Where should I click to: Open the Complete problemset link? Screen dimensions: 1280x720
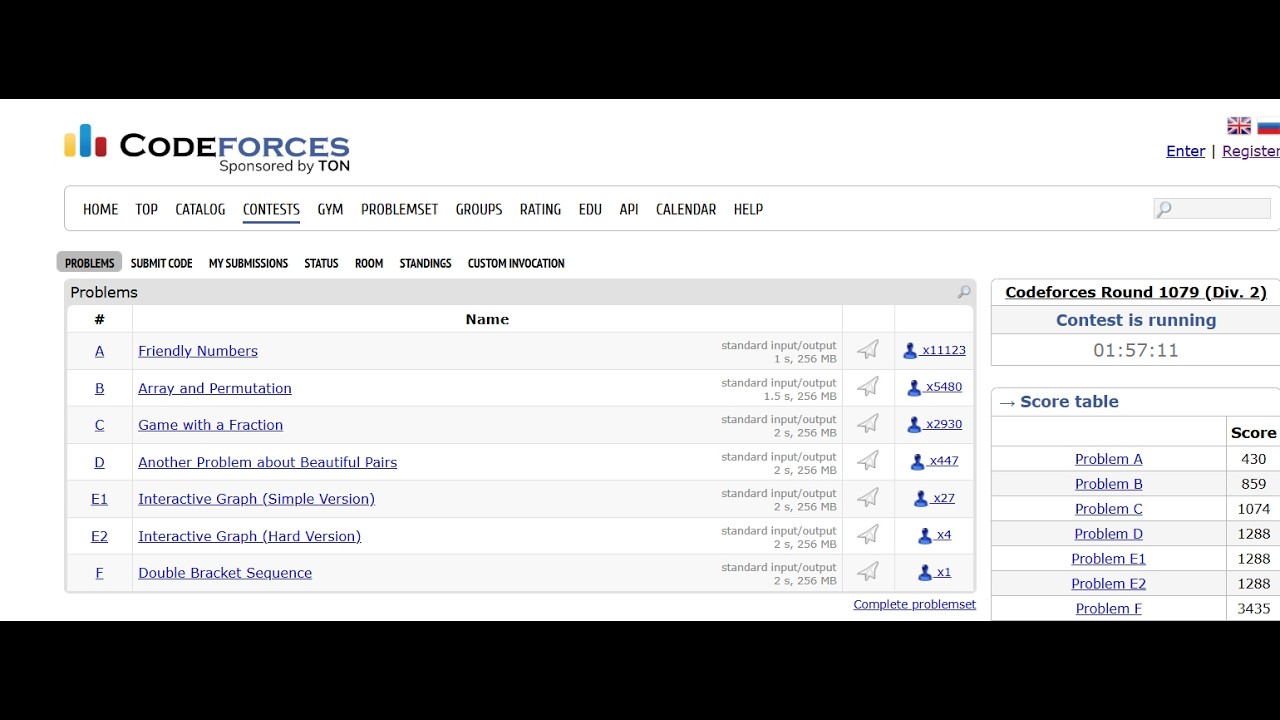pyautogui.click(x=914, y=604)
